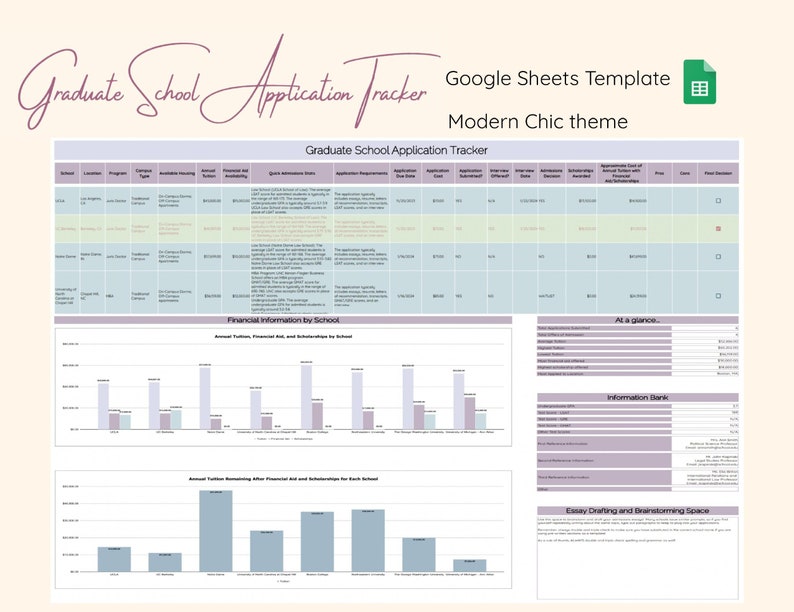Screen dimensions: 794x612
Task: Select the Program column header
Action: click(x=117, y=173)
